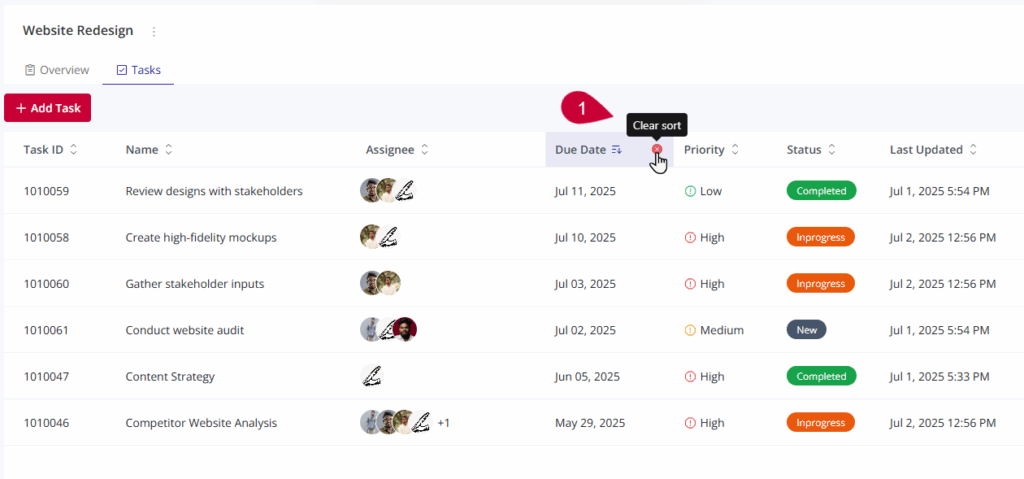Viewport: 1024px width, 479px height.
Task: Click the New status badge
Action: [807, 330]
